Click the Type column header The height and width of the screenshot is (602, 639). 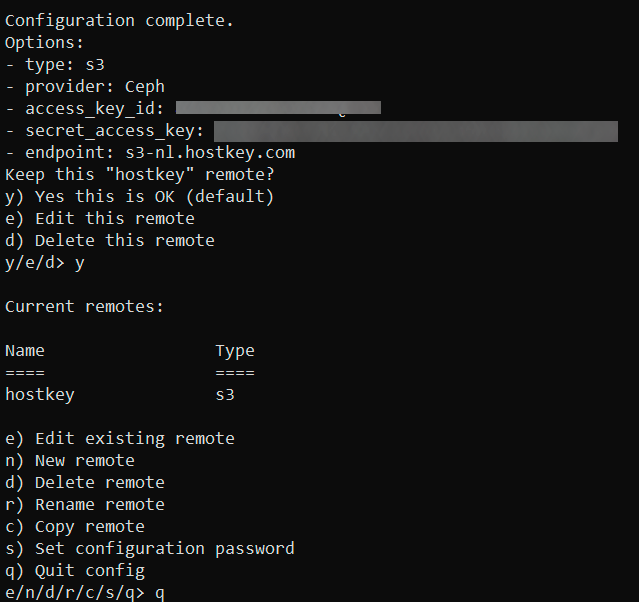tap(235, 351)
